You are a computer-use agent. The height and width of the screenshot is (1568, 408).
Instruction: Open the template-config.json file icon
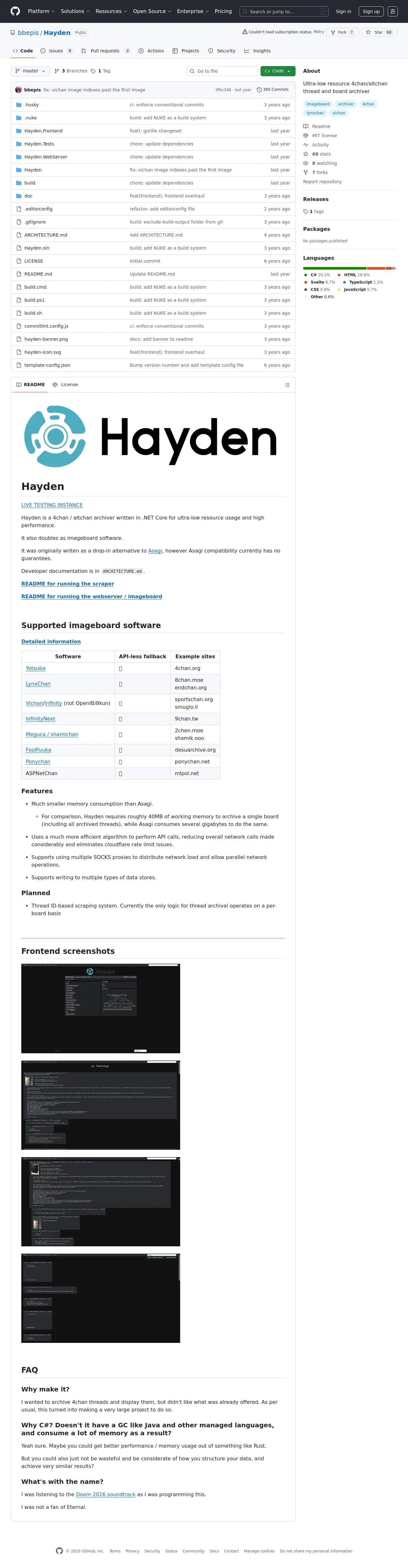19,365
